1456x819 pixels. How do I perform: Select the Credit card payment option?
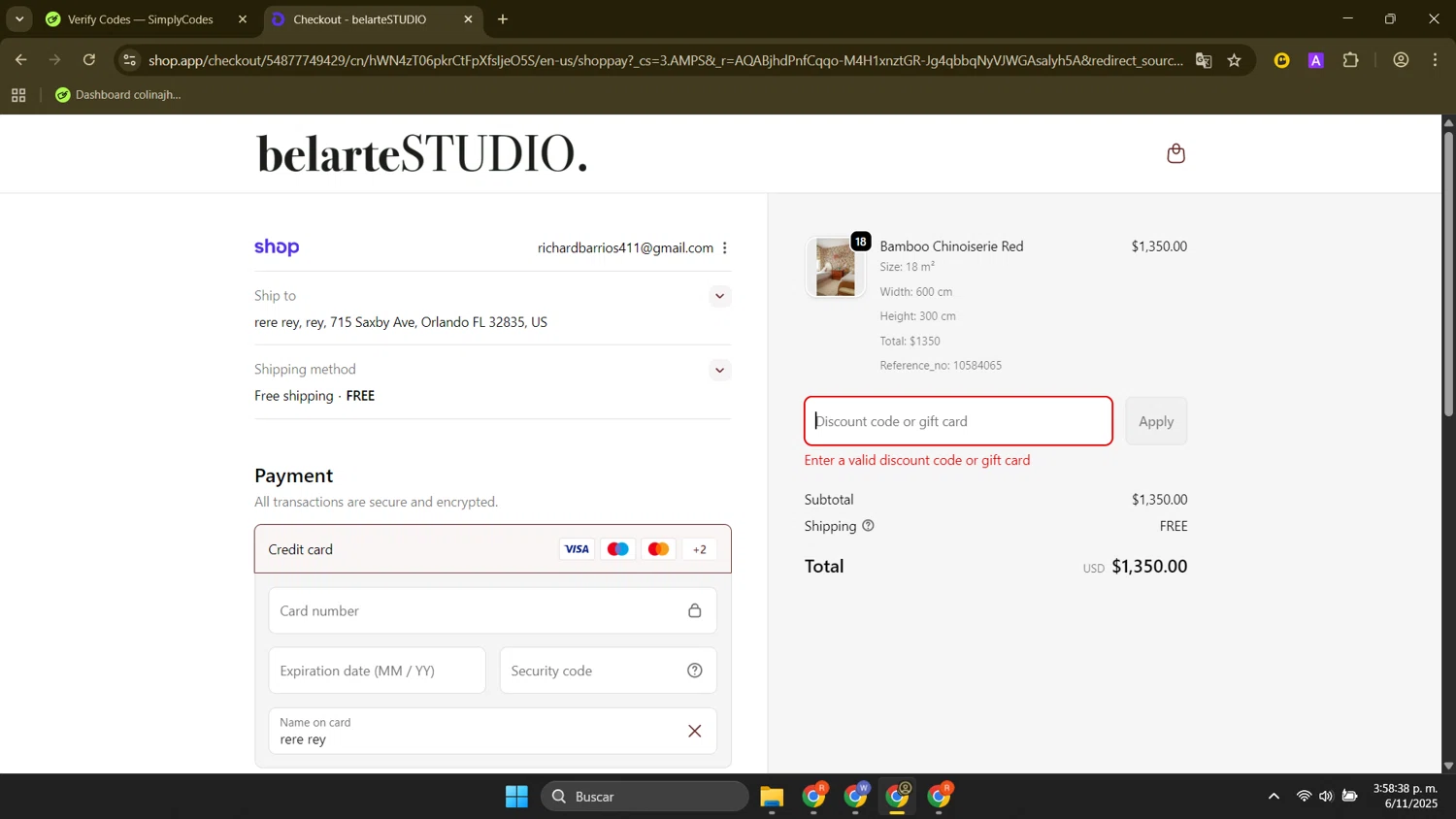[493, 549]
